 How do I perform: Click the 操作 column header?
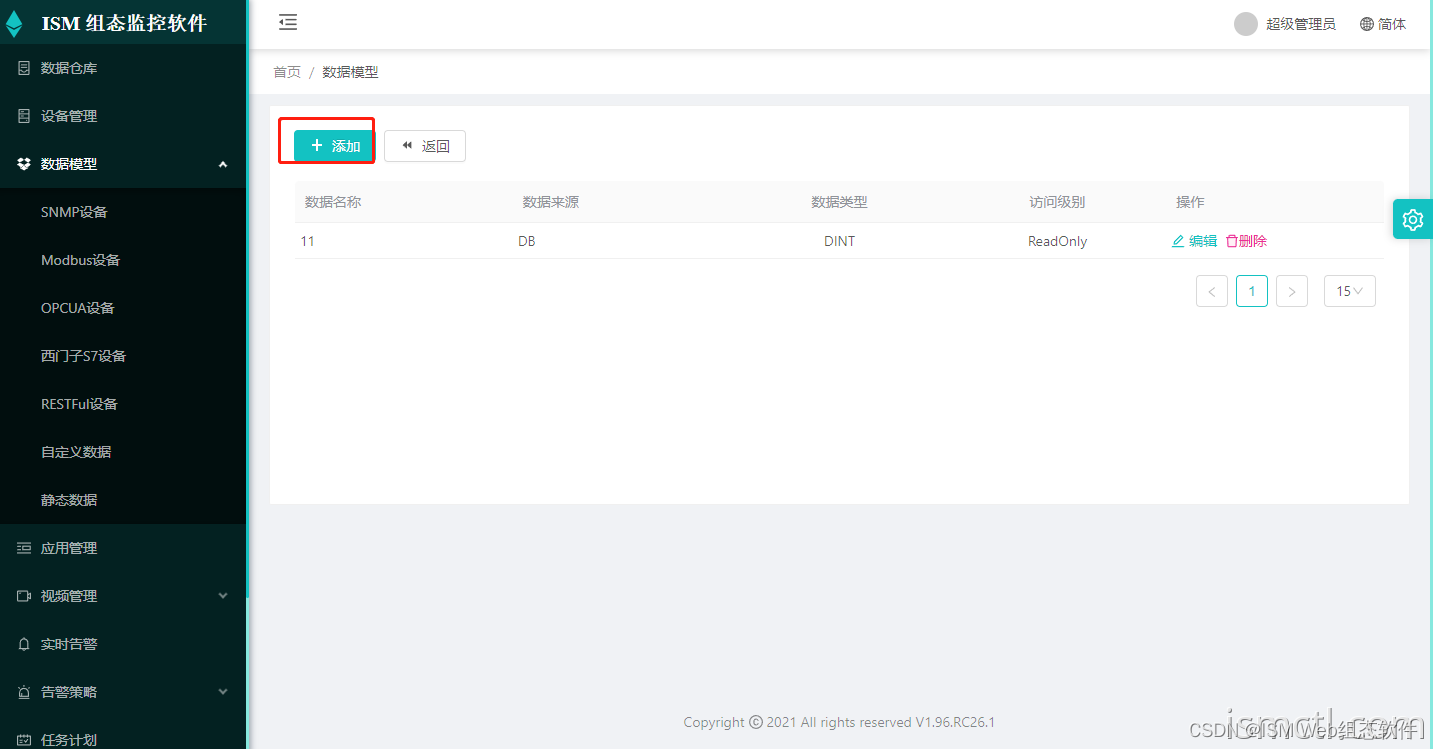click(1190, 202)
